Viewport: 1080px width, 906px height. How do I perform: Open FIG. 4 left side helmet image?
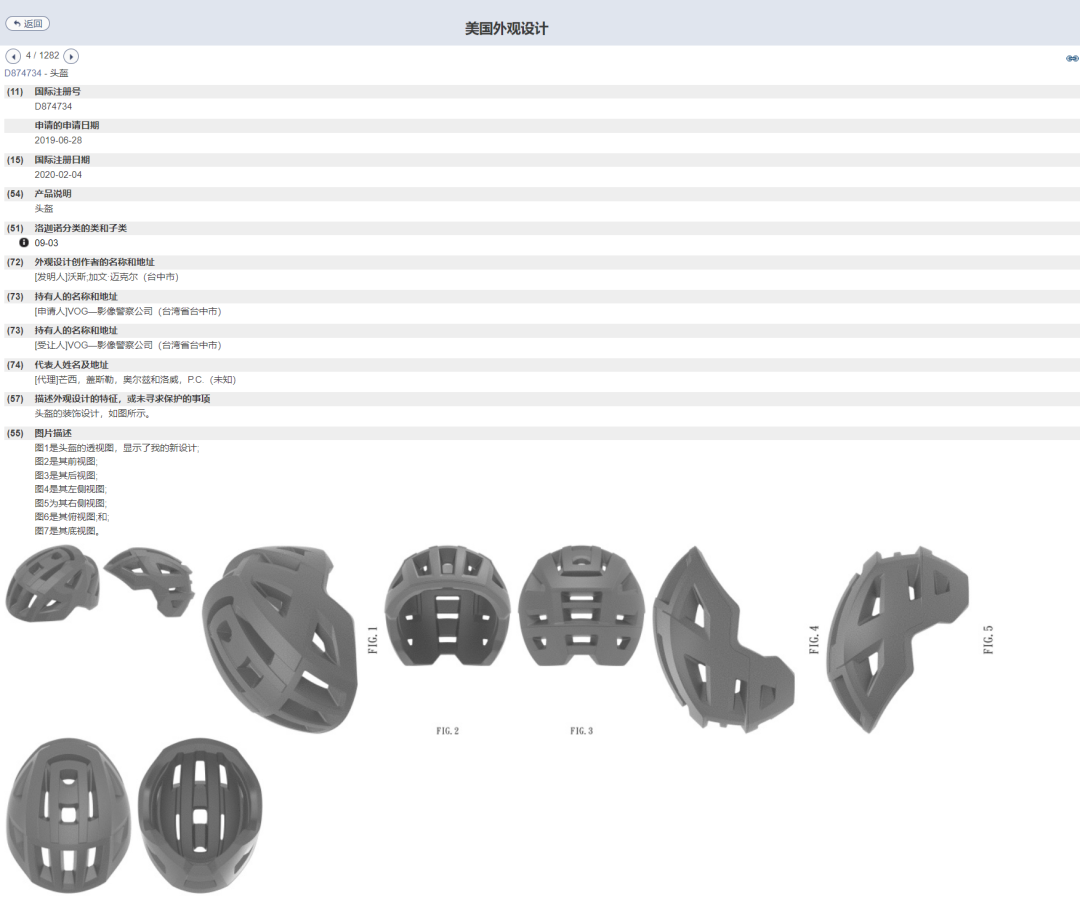(x=724, y=639)
